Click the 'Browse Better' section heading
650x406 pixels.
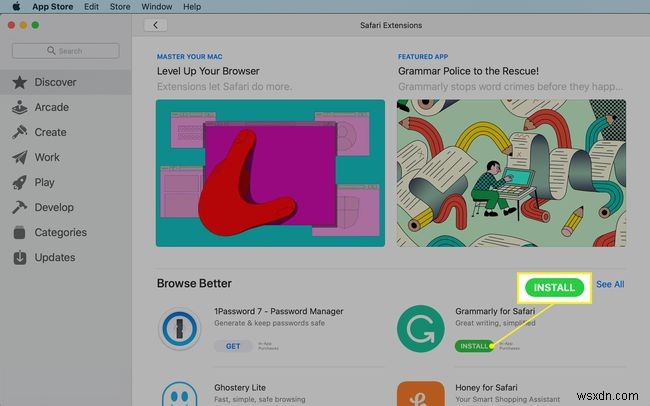click(x=194, y=283)
